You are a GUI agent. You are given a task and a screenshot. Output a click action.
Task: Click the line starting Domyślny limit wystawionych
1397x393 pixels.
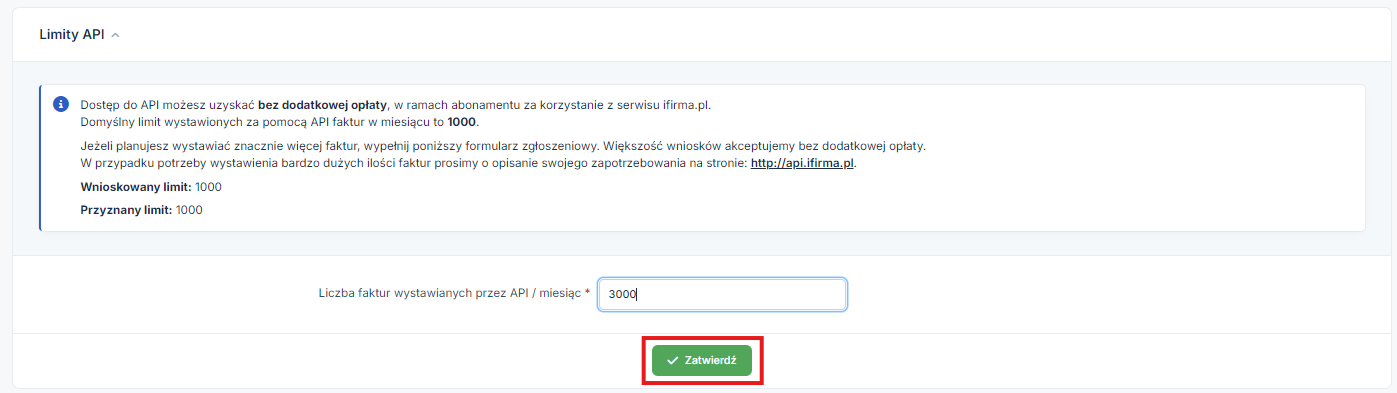[279, 123]
